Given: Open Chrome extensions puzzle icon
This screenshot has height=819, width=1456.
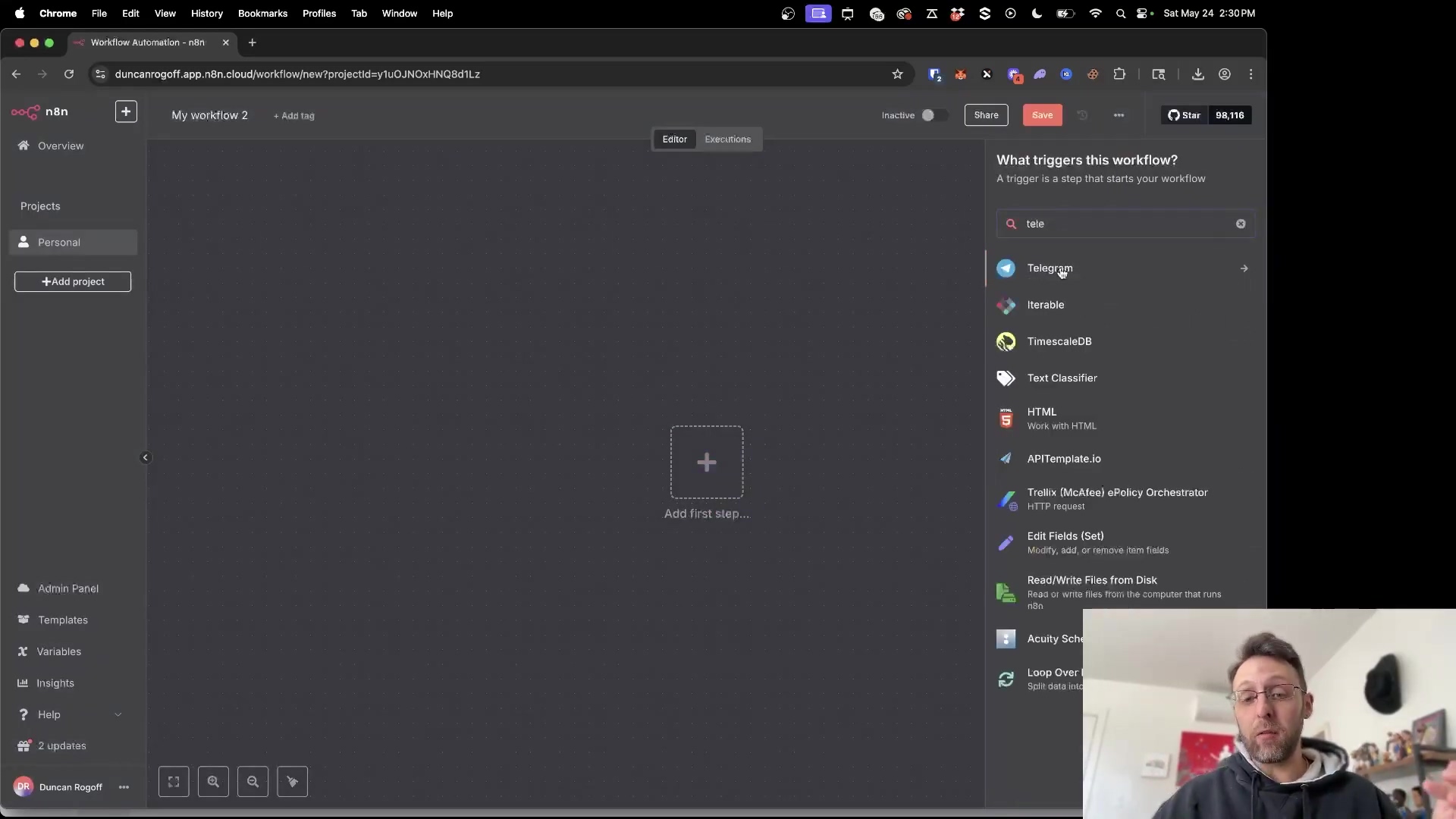Looking at the screenshot, I should point(1119,74).
